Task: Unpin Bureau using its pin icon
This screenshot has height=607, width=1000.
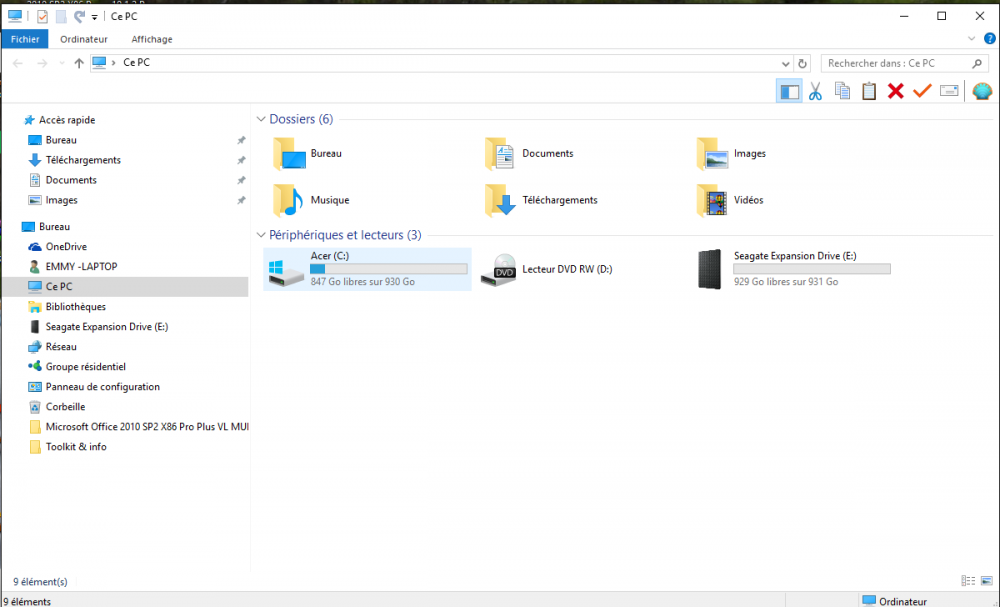Action: pos(241,140)
